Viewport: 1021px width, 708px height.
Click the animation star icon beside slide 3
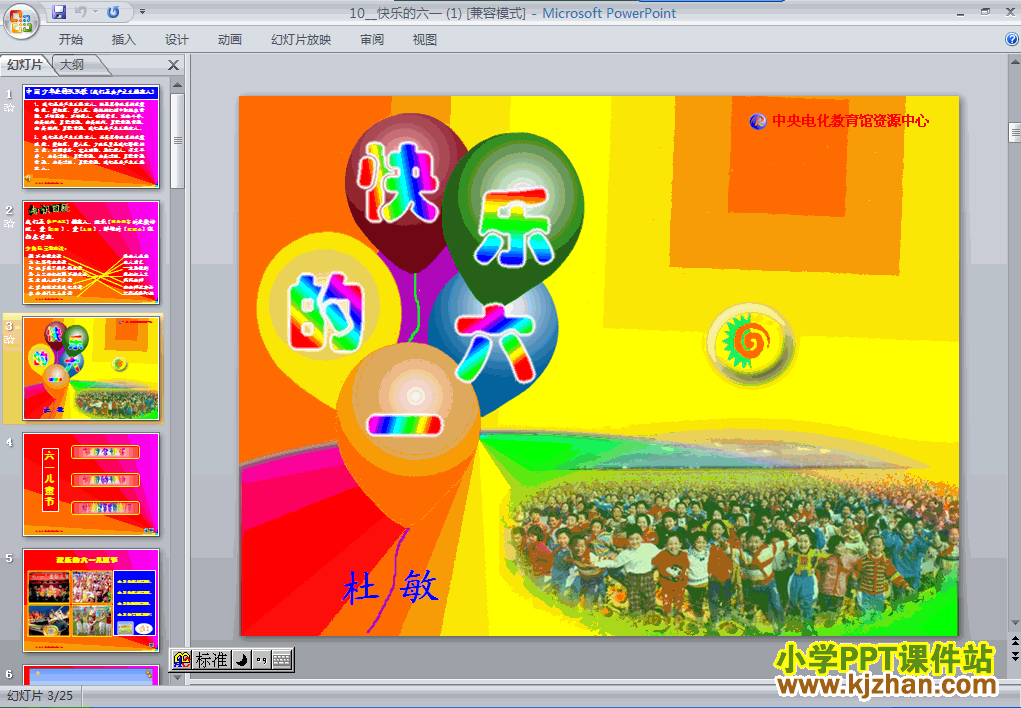click(9, 340)
